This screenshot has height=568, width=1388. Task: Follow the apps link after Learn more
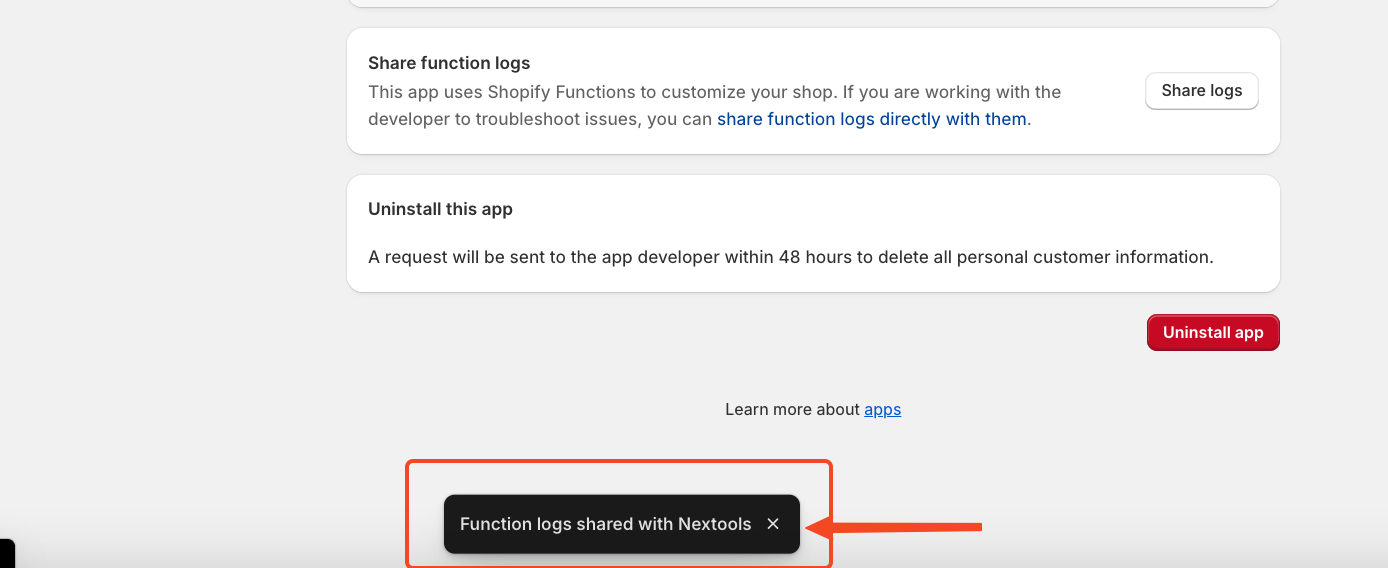882,409
